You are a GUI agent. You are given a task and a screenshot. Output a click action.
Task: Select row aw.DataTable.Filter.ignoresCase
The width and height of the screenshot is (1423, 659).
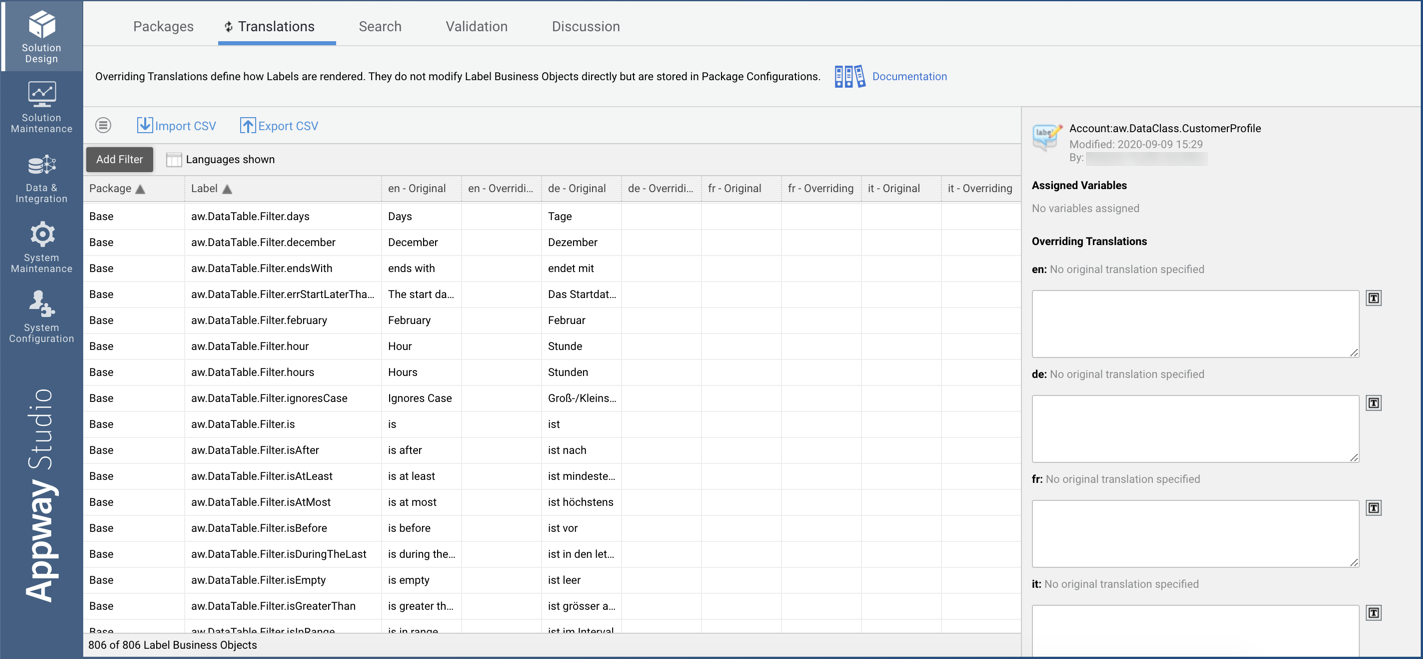pos(552,398)
